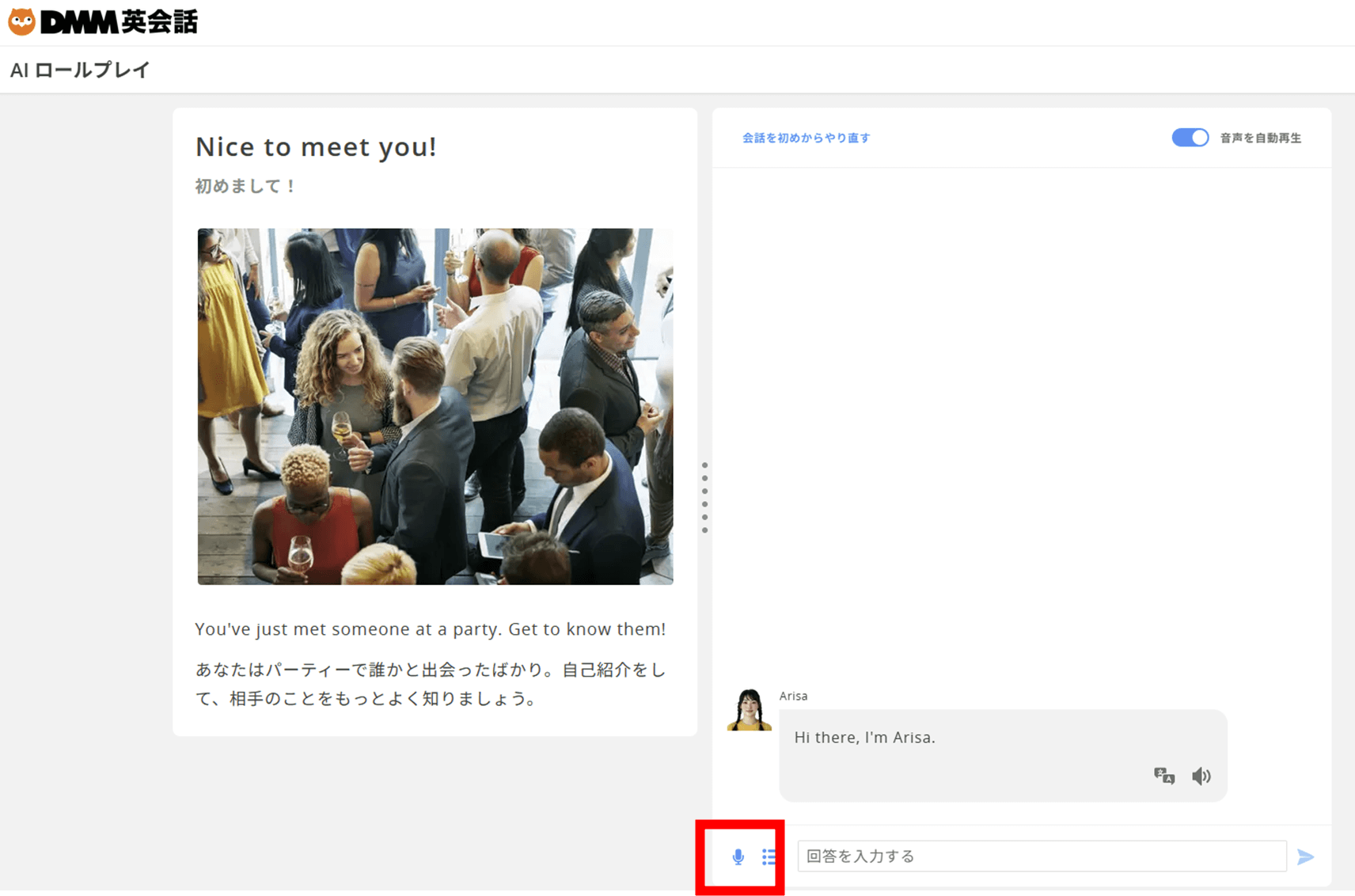Focus the 回答を入力する input field
This screenshot has width=1355, height=896.
[1042, 856]
